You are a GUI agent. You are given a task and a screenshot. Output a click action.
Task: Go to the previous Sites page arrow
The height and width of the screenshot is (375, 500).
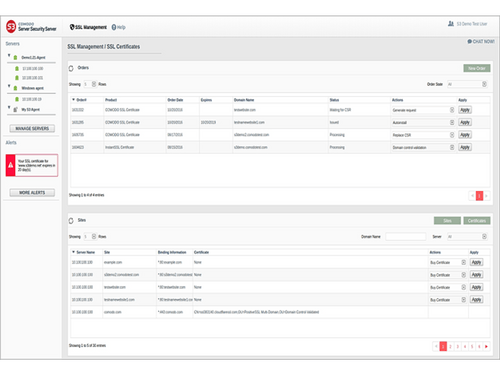tap(436, 347)
